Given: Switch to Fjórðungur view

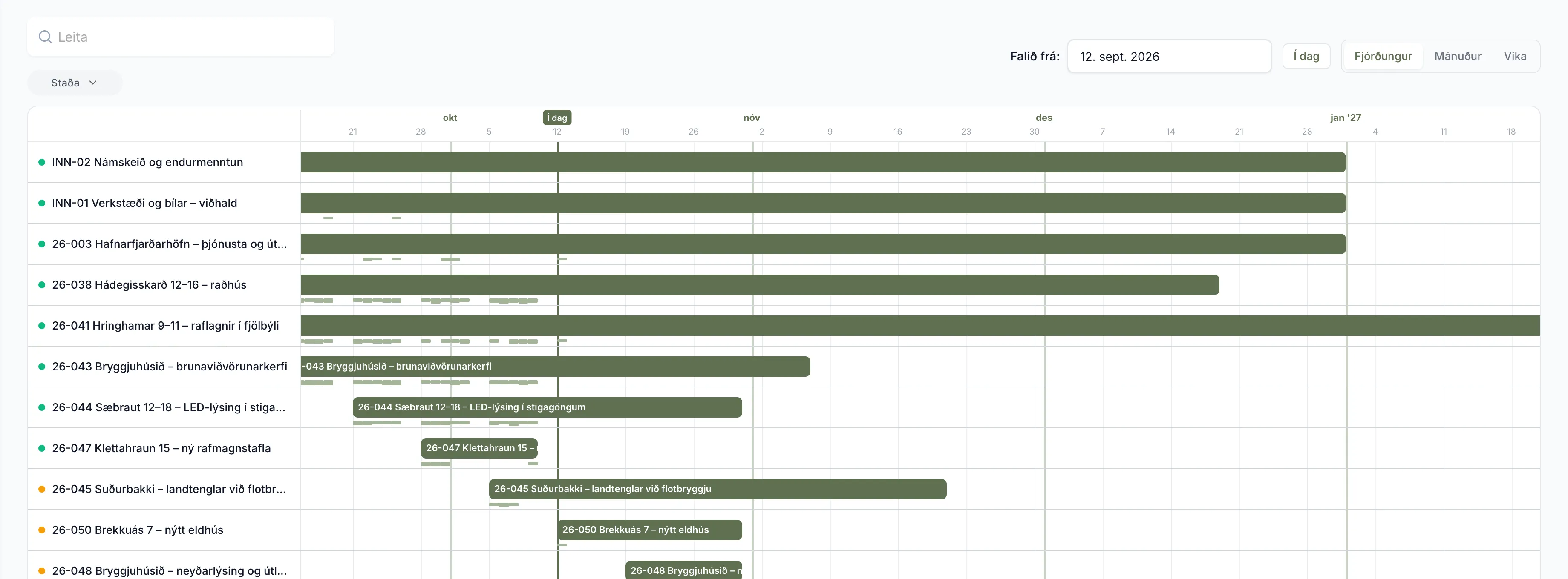Looking at the screenshot, I should tap(1383, 56).
